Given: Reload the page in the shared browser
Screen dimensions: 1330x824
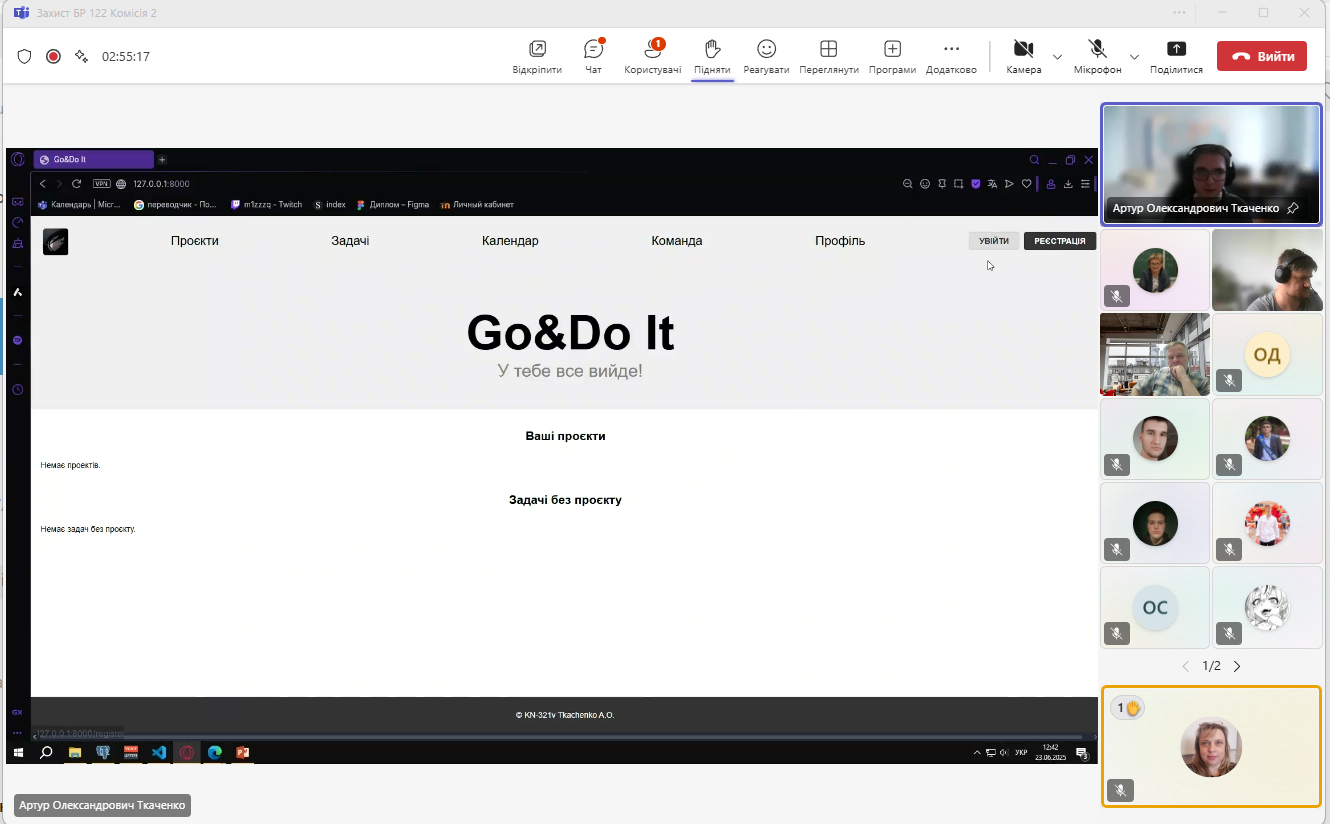Looking at the screenshot, I should (76, 184).
